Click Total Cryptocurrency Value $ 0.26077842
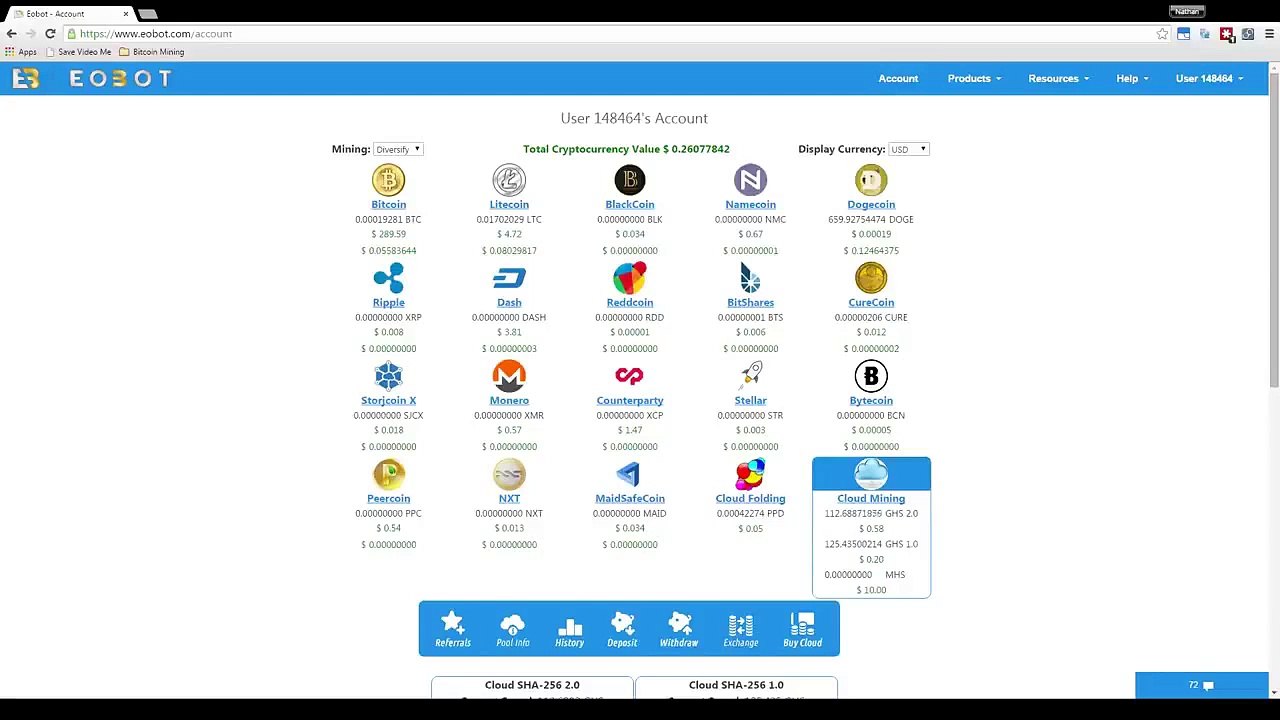1280x720 pixels. [x=626, y=149]
